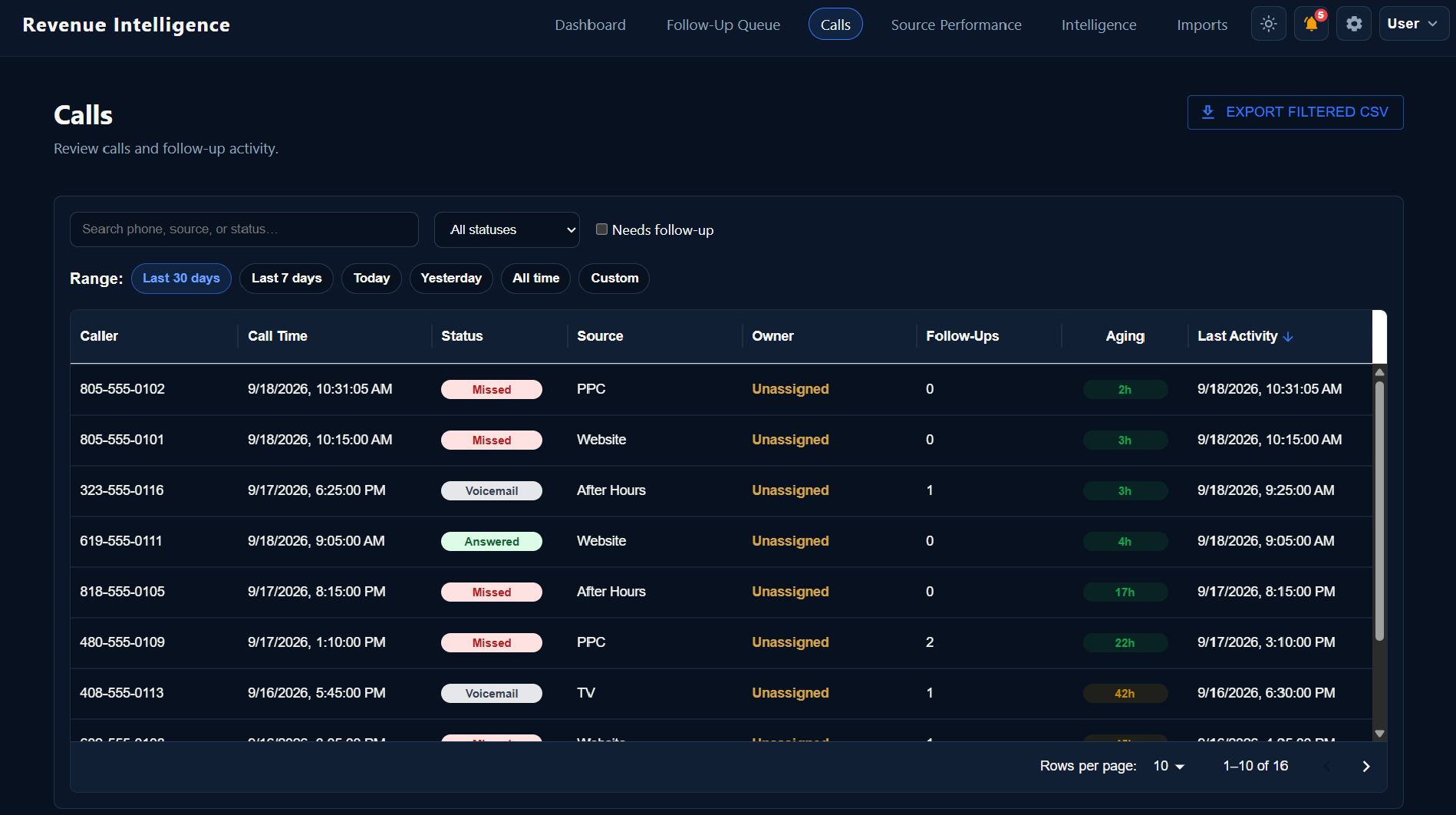Select the Last 7 days range

pyautogui.click(x=286, y=279)
